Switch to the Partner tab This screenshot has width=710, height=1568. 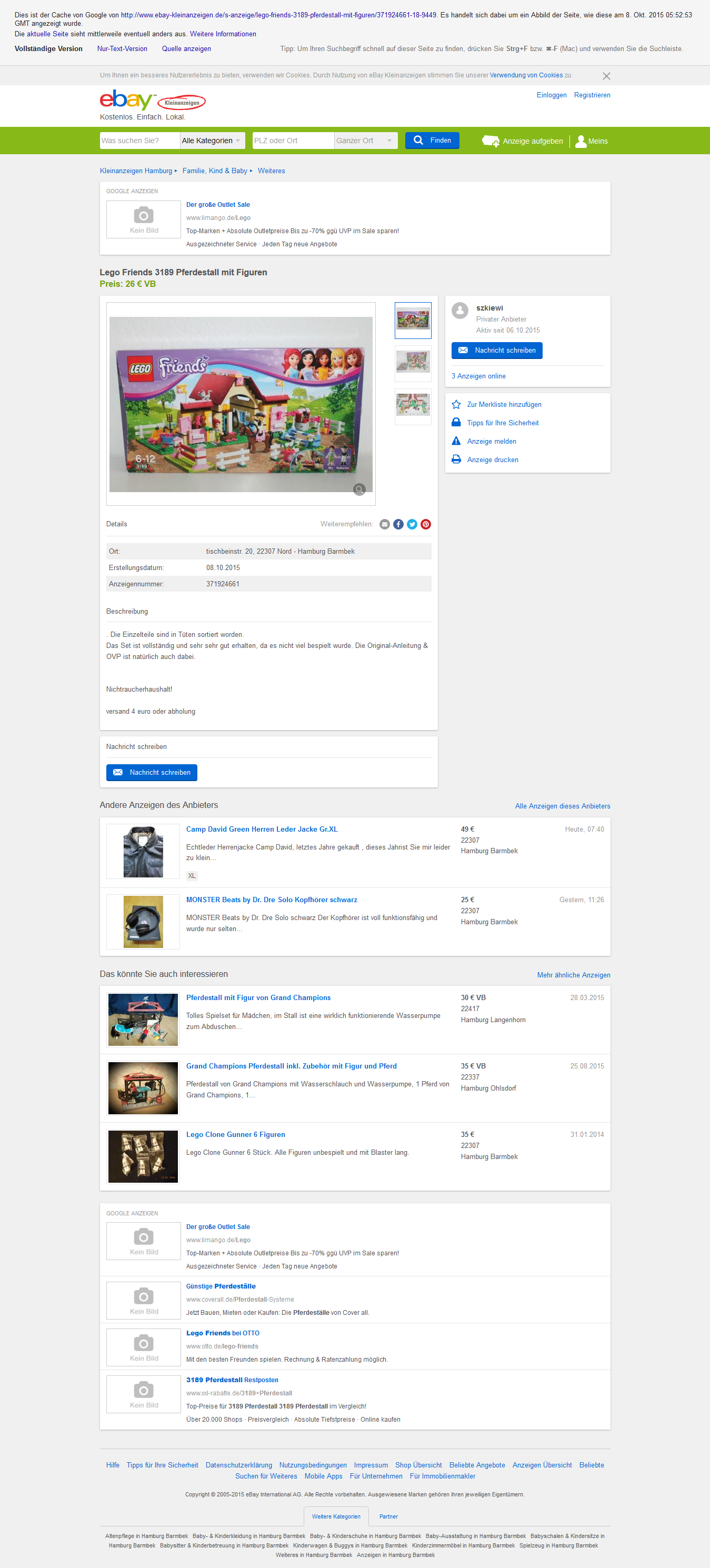[389, 1516]
